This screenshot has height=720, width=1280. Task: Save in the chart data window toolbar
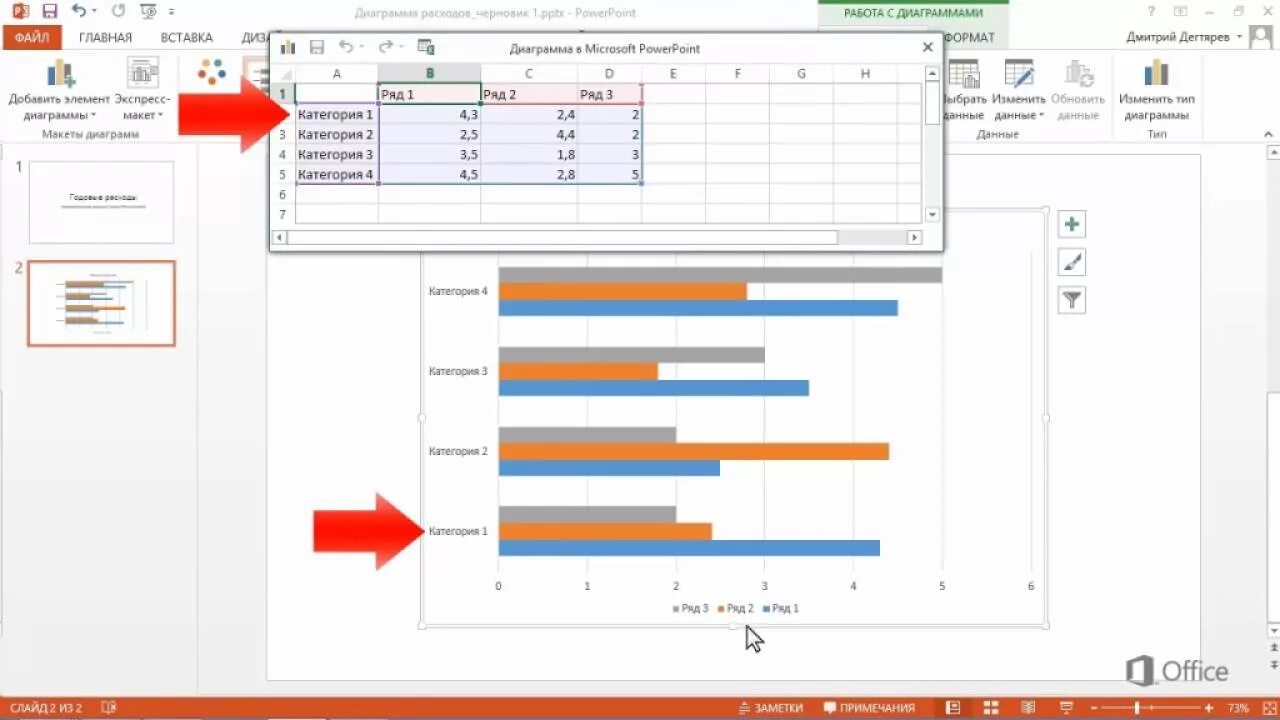(317, 47)
